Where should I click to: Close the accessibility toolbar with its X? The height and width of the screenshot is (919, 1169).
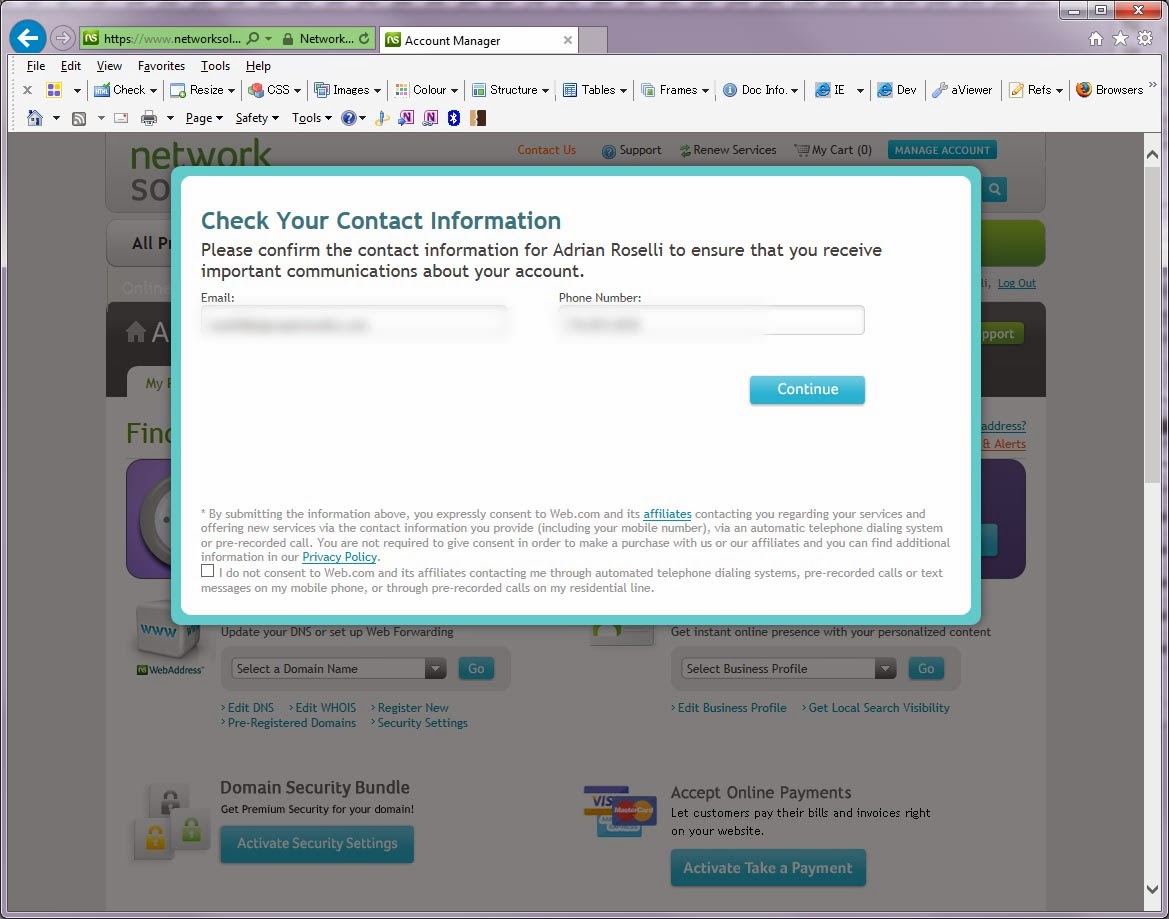(28, 90)
